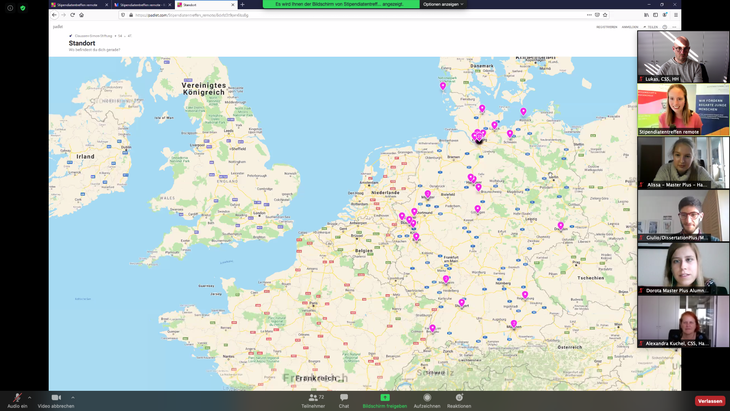Expand video options arrow next to camera
730x411 pixels.
(73, 397)
